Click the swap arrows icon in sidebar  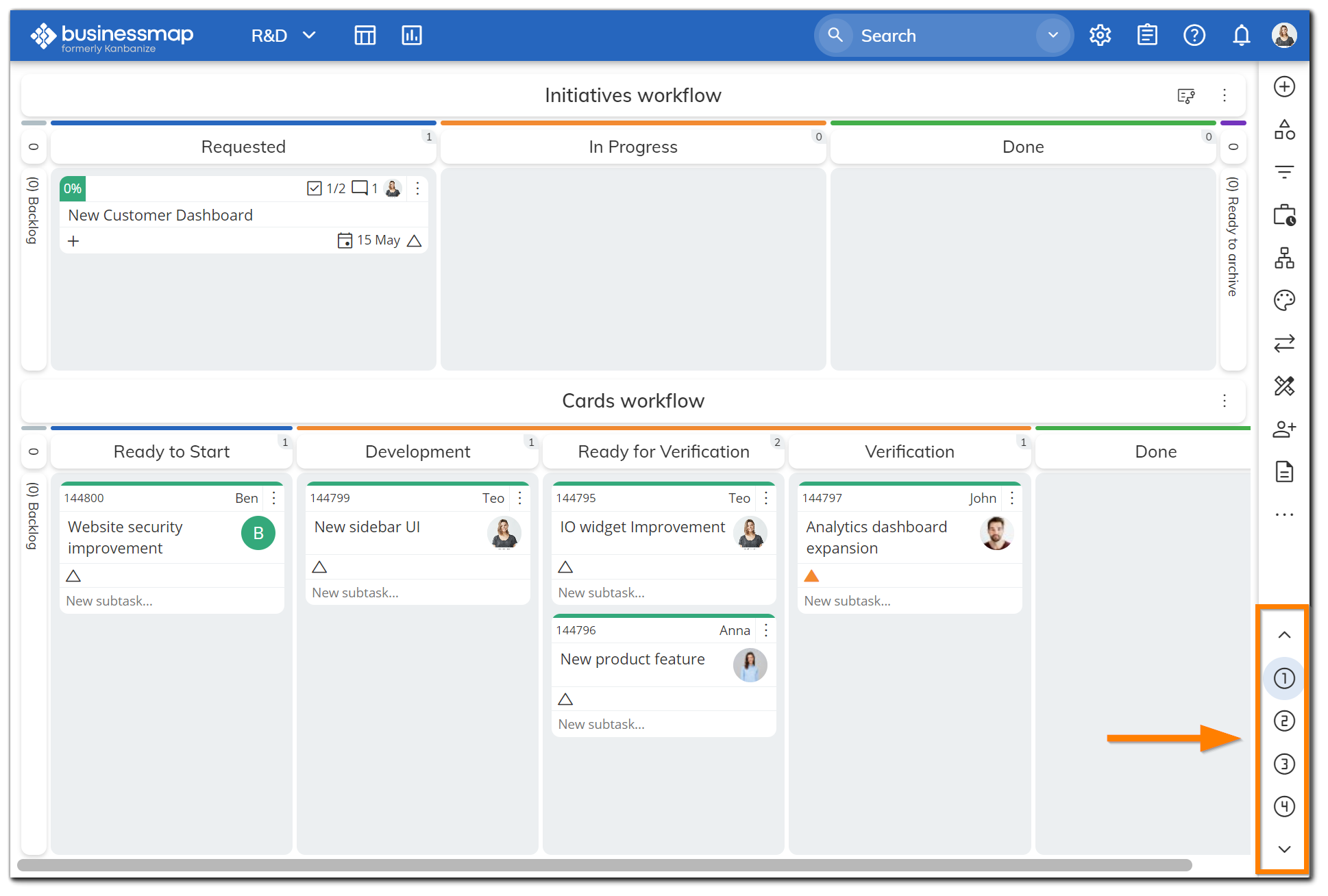(1284, 343)
